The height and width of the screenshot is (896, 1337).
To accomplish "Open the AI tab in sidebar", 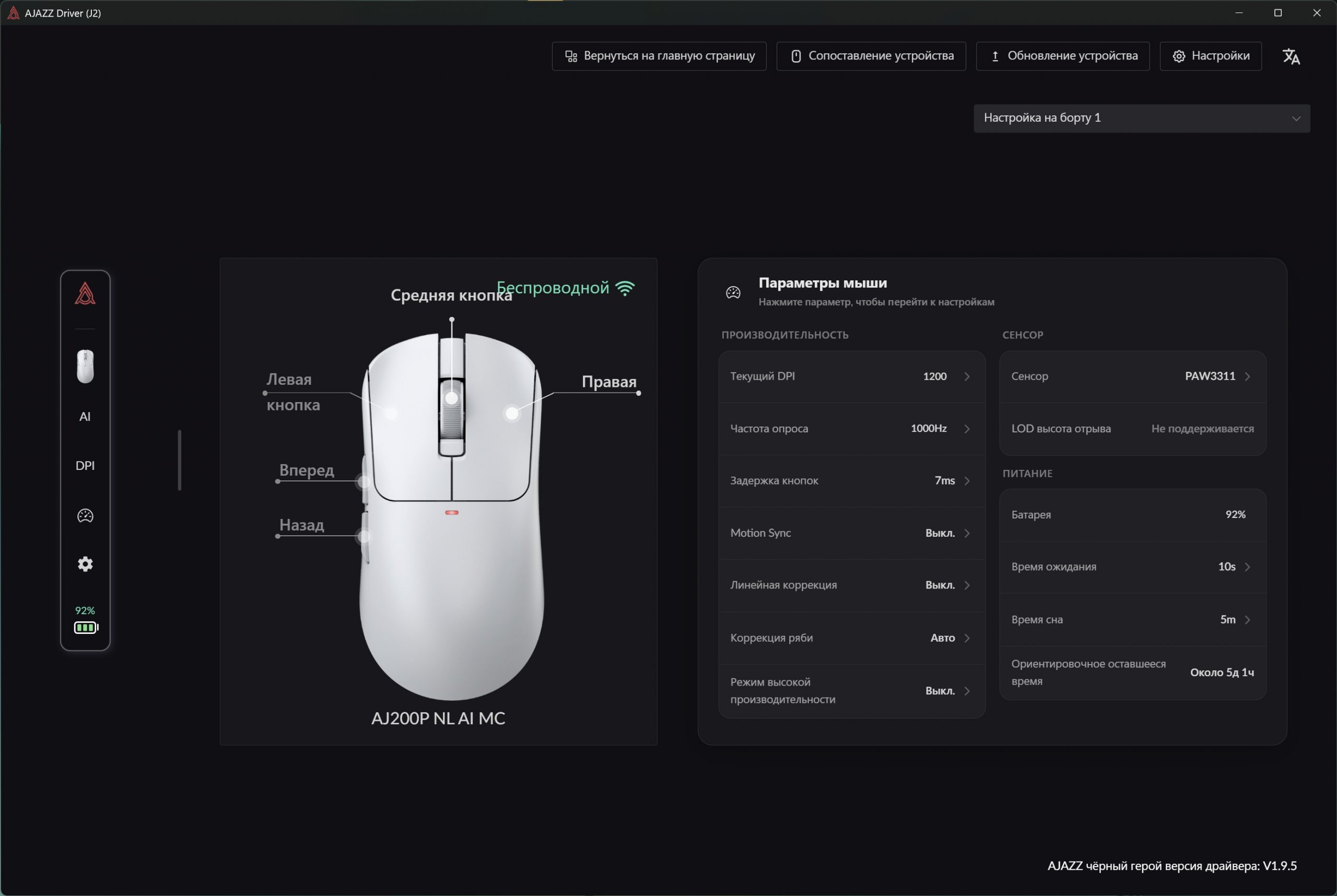I will point(85,417).
